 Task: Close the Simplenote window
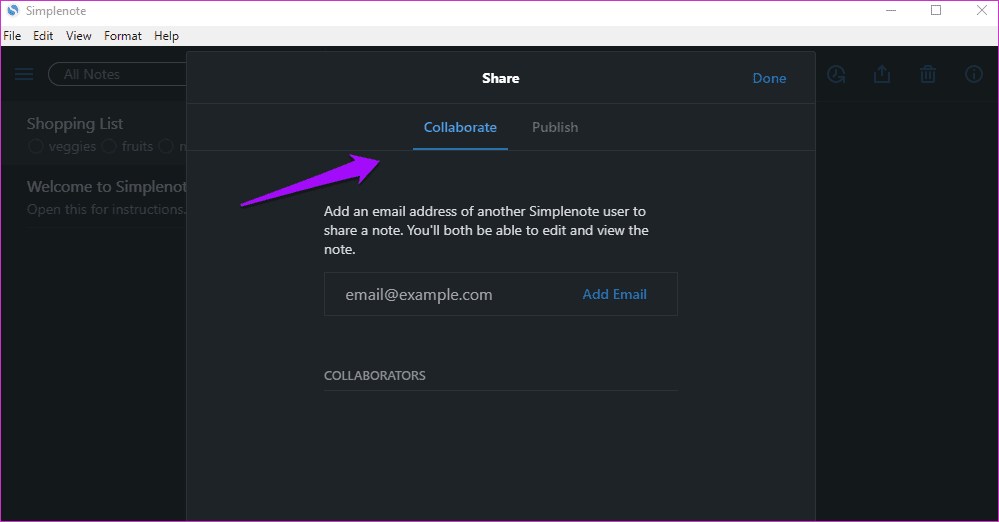(982, 11)
